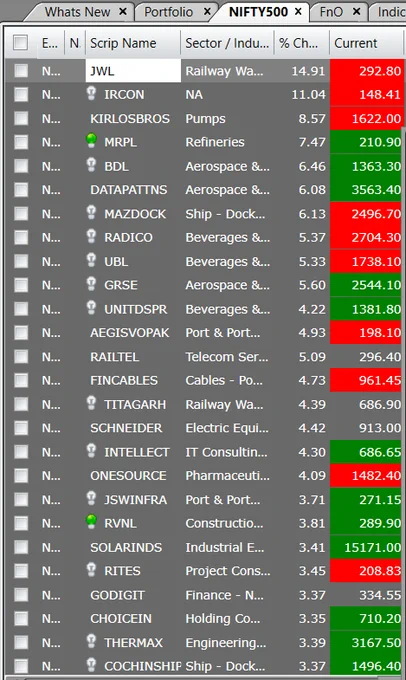The height and width of the screenshot is (680, 406).
Task: Click the lightbulb icon beside JSWINFRA
Action: [x=91, y=499]
